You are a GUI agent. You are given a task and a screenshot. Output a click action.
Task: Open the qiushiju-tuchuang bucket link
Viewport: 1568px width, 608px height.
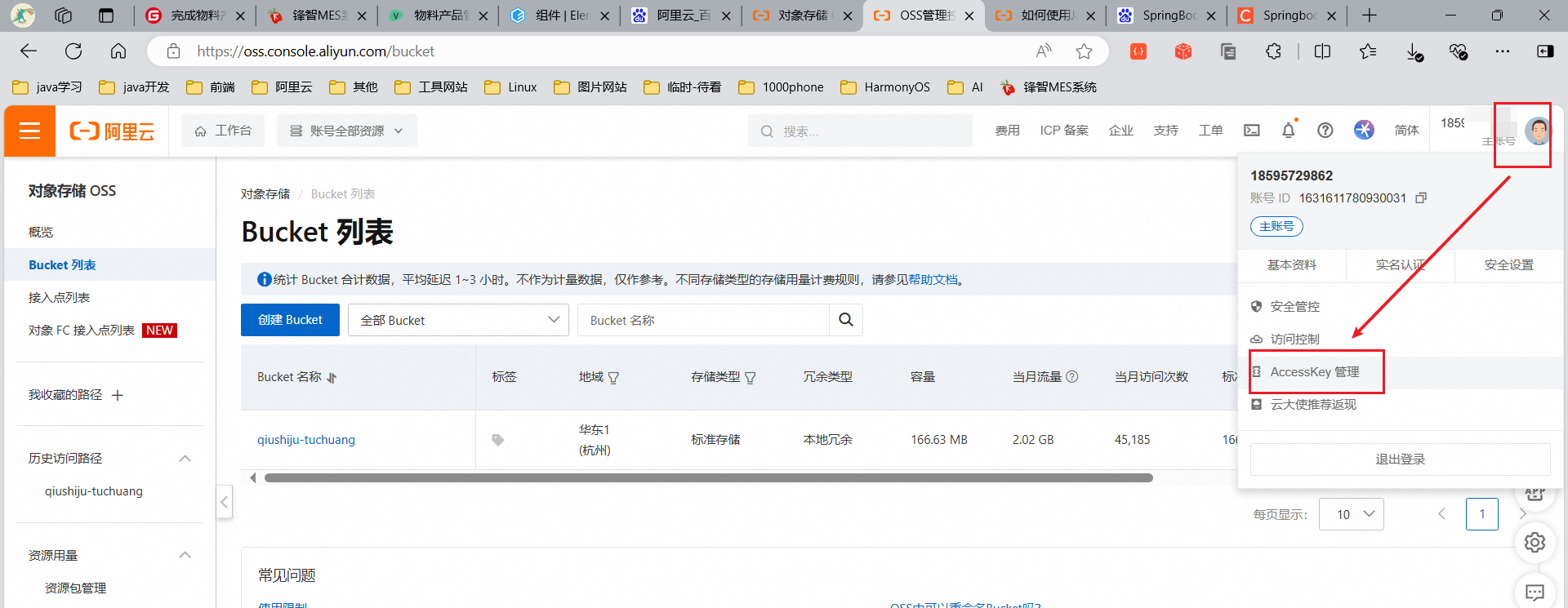[x=306, y=440]
